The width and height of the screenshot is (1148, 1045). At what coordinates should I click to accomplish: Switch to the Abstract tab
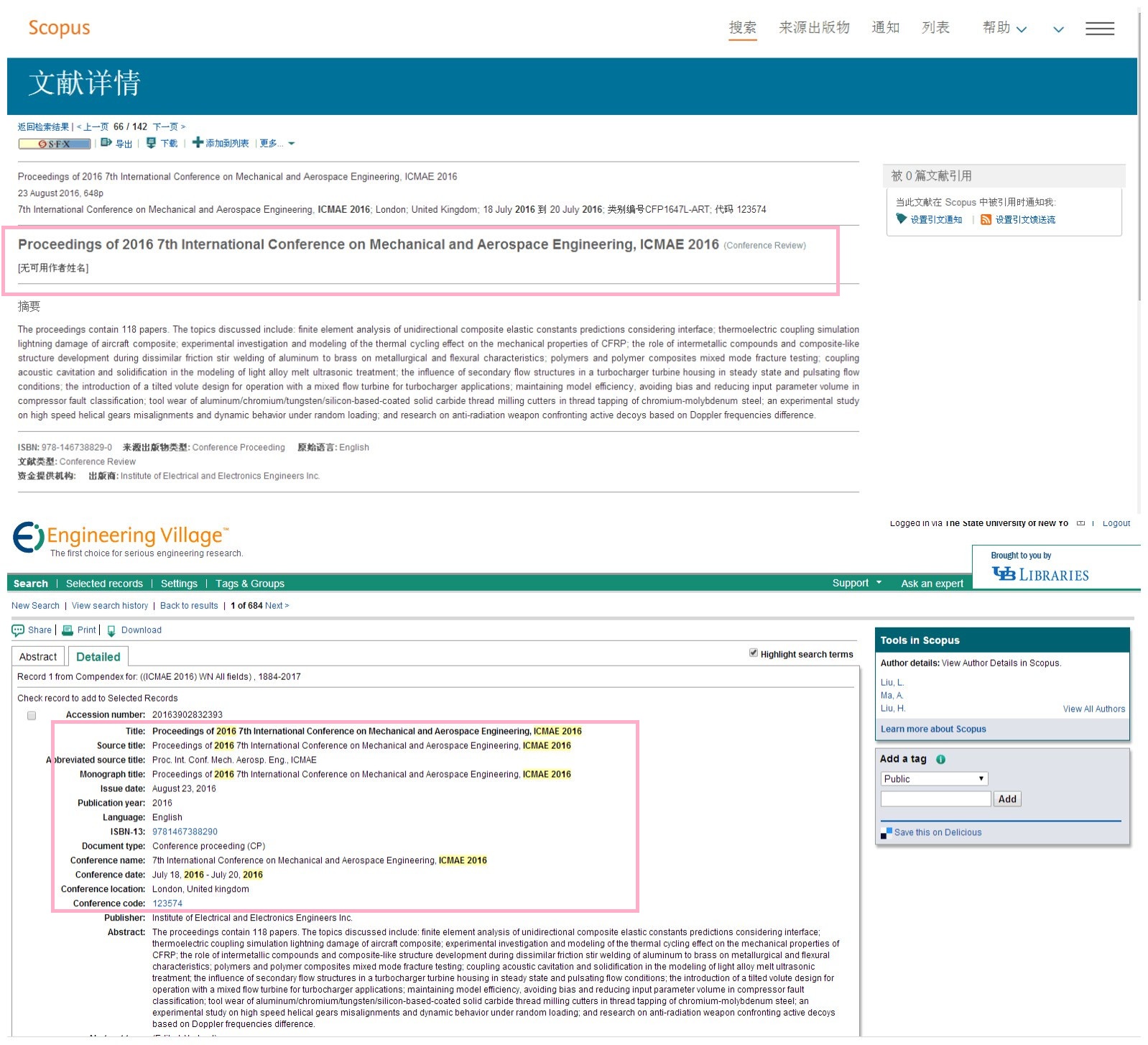tap(38, 656)
